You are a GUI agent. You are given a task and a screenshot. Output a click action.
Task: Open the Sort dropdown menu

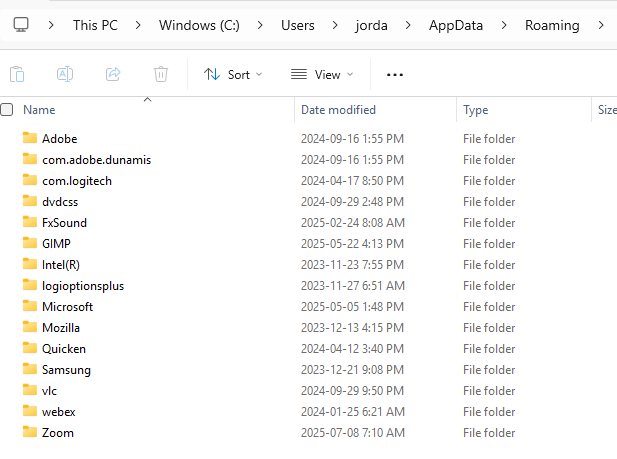(233, 74)
